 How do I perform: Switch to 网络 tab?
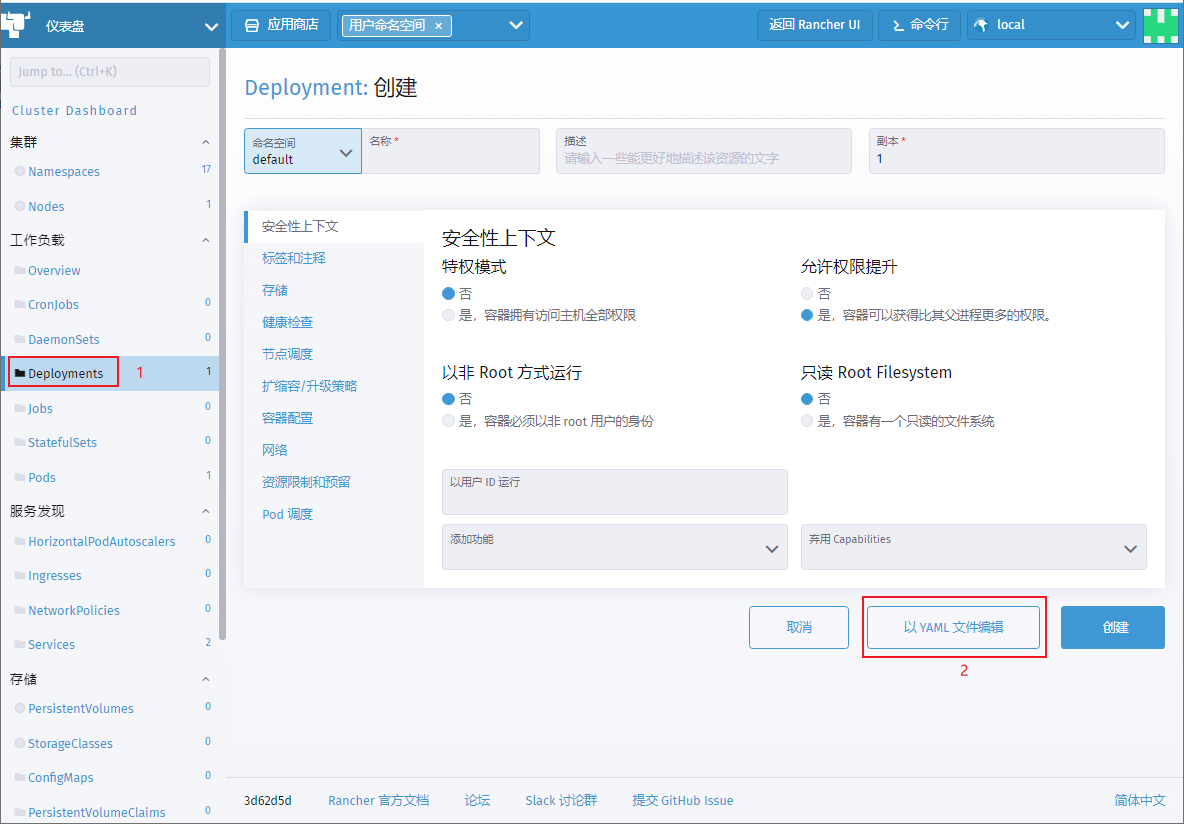tap(275, 449)
